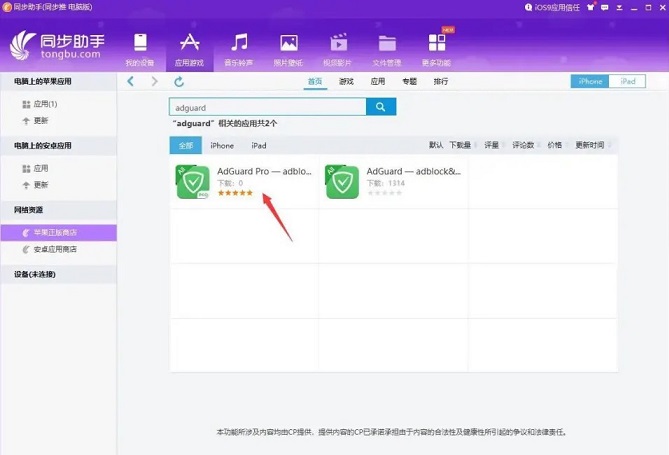Collapse the 电脑上的安卓应用 section header

[x=58, y=146]
